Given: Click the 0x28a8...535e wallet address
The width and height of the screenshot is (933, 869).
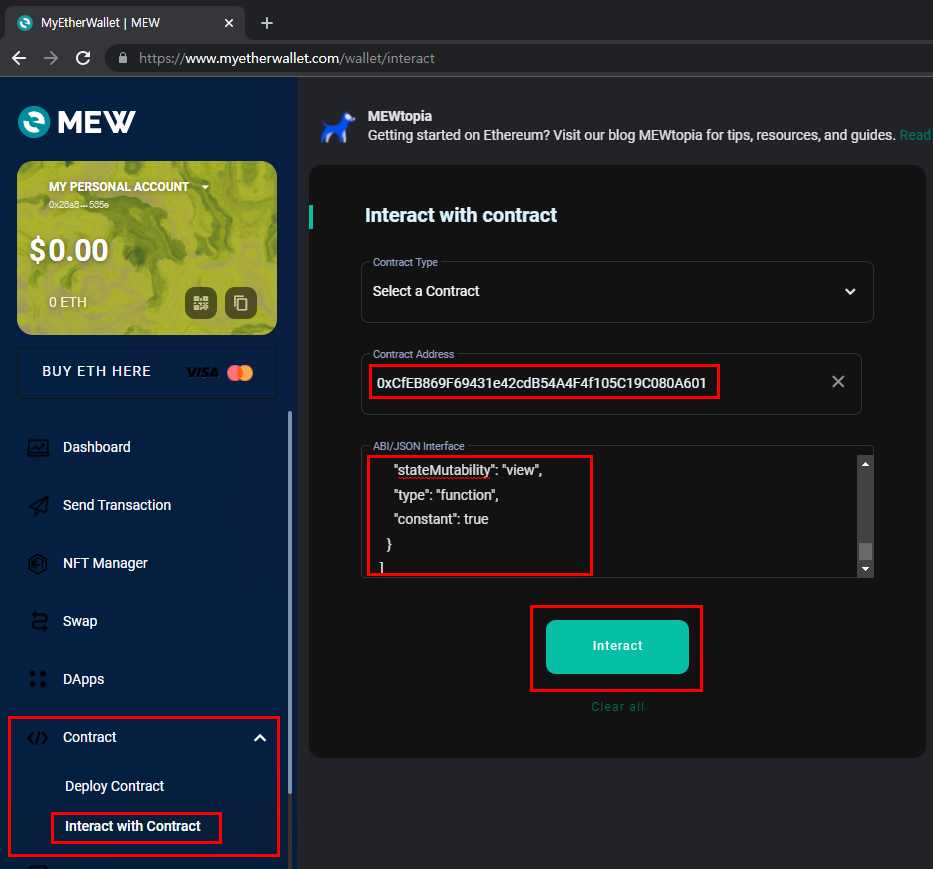Looking at the screenshot, I should point(79,205).
